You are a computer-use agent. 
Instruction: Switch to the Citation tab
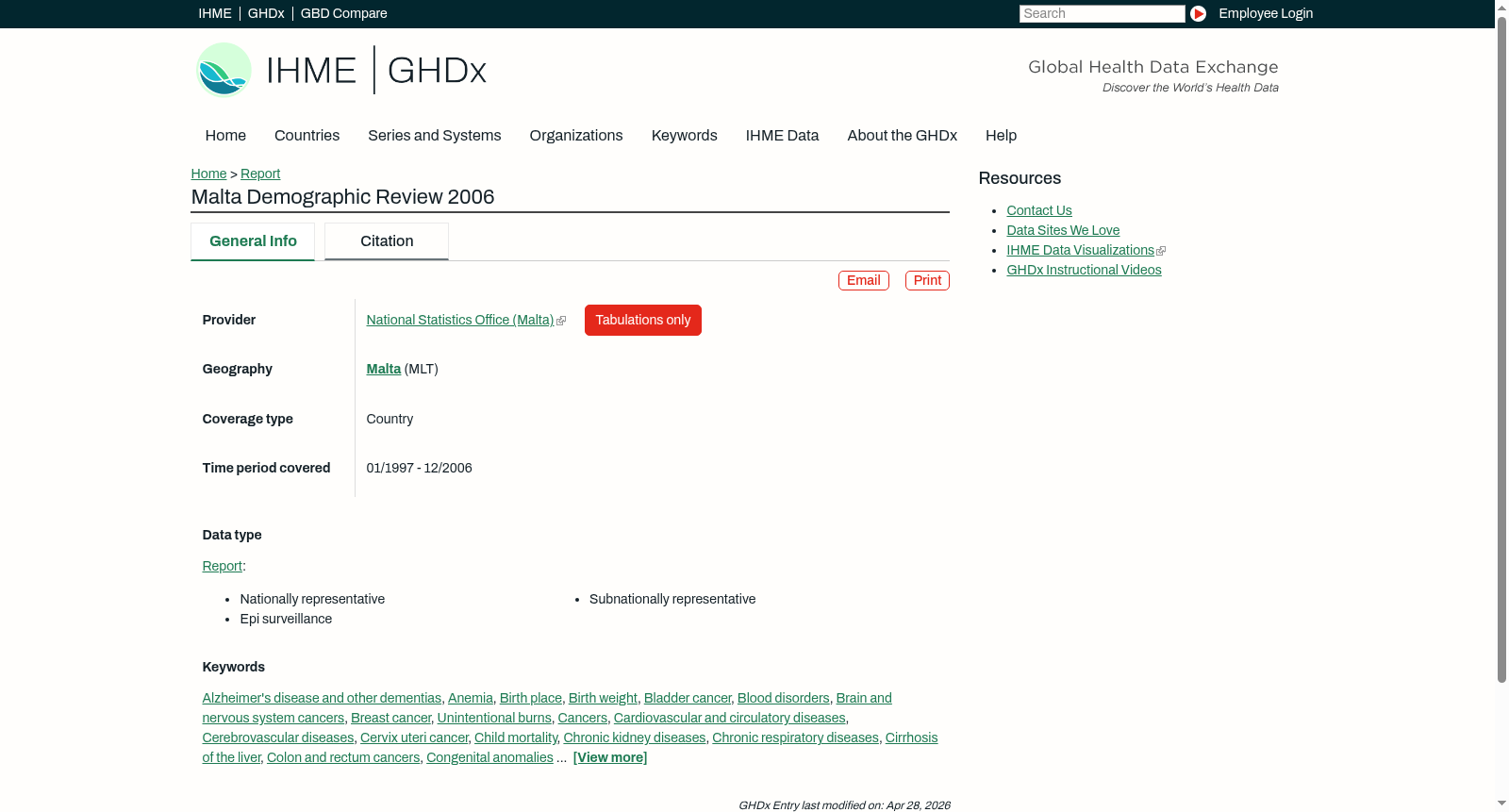pos(387,241)
